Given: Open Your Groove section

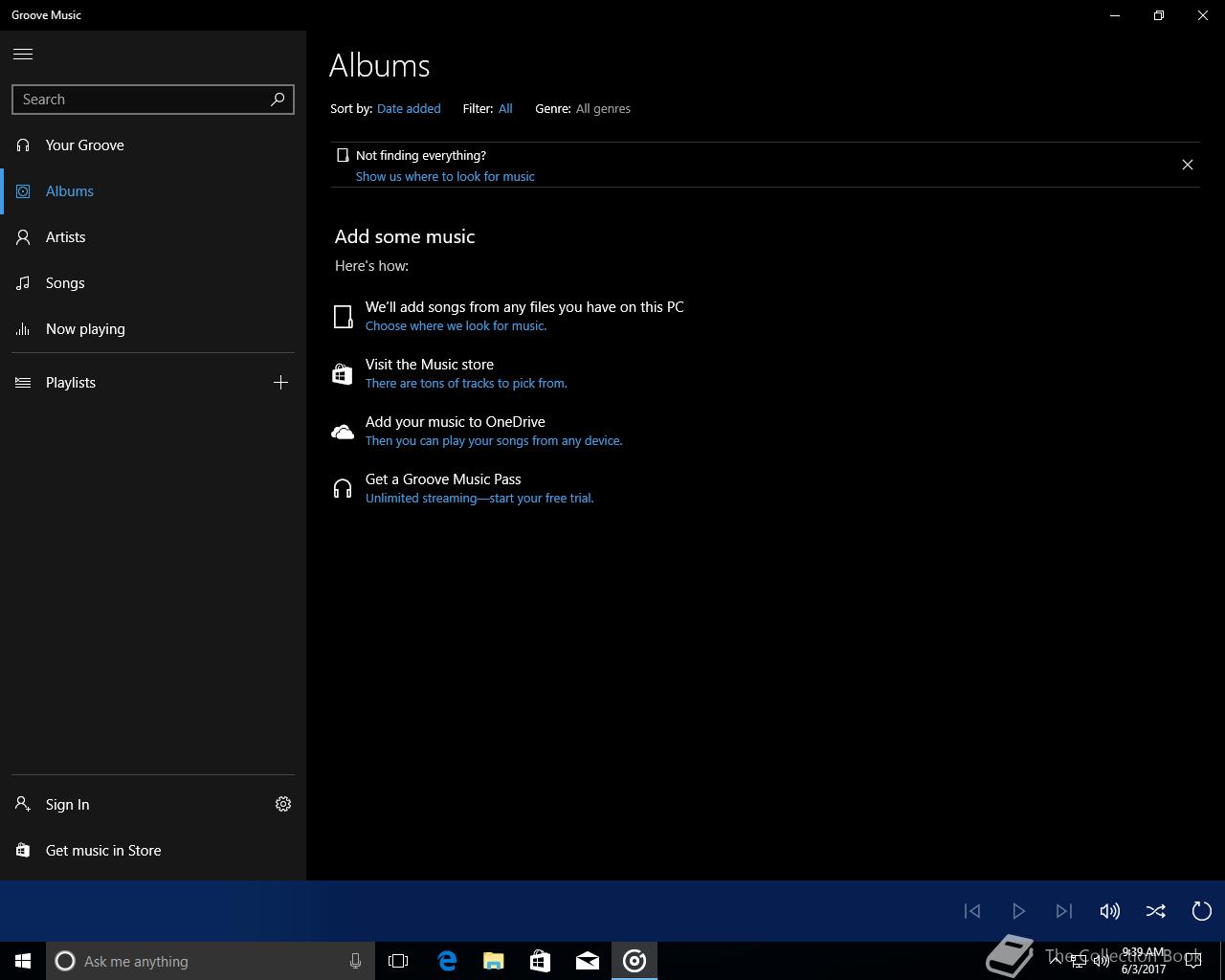Looking at the screenshot, I should point(153,145).
